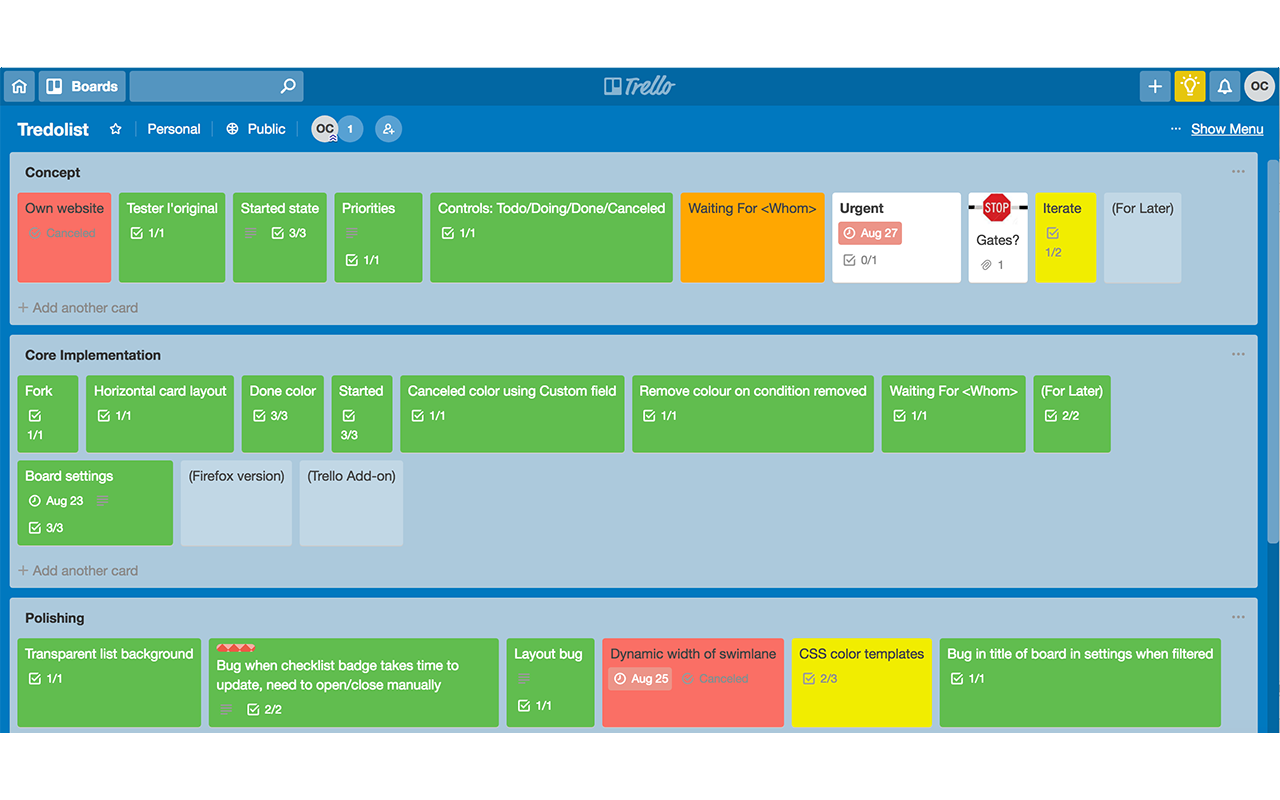Star the Tredolist board
The image size is (1280, 800).
coord(116,129)
